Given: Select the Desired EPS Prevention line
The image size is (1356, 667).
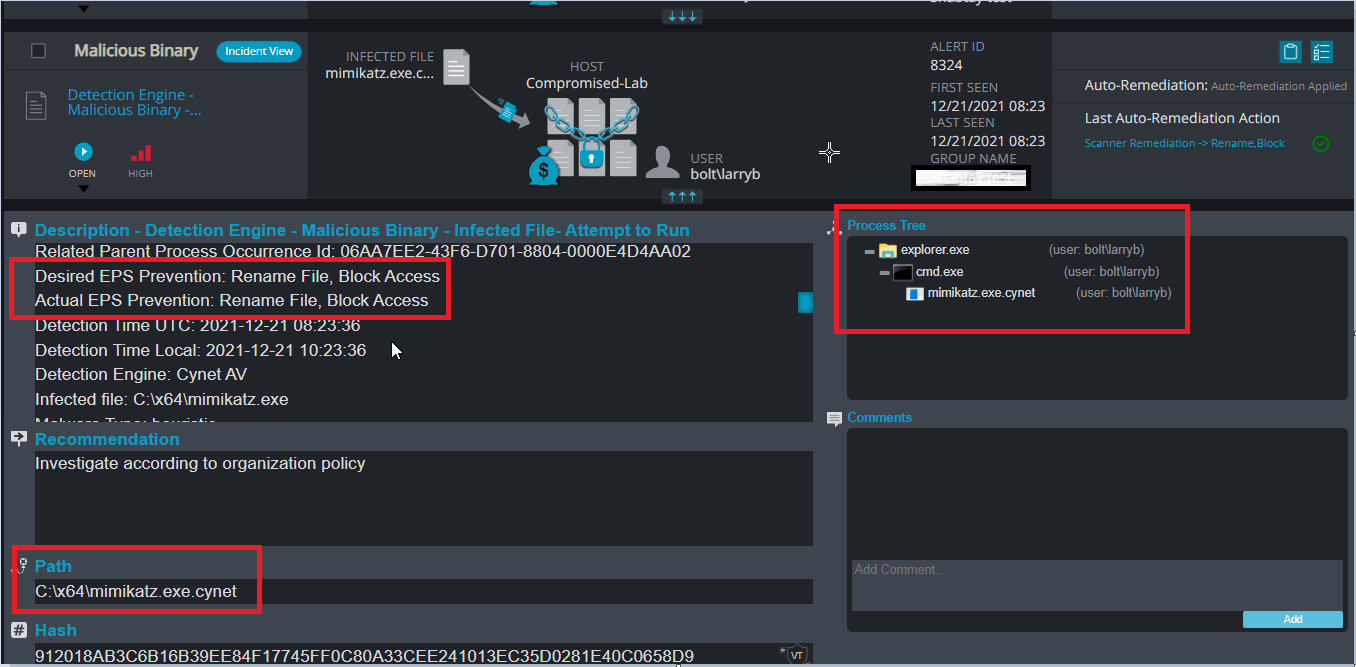Looking at the screenshot, I should tap(237, 276).
